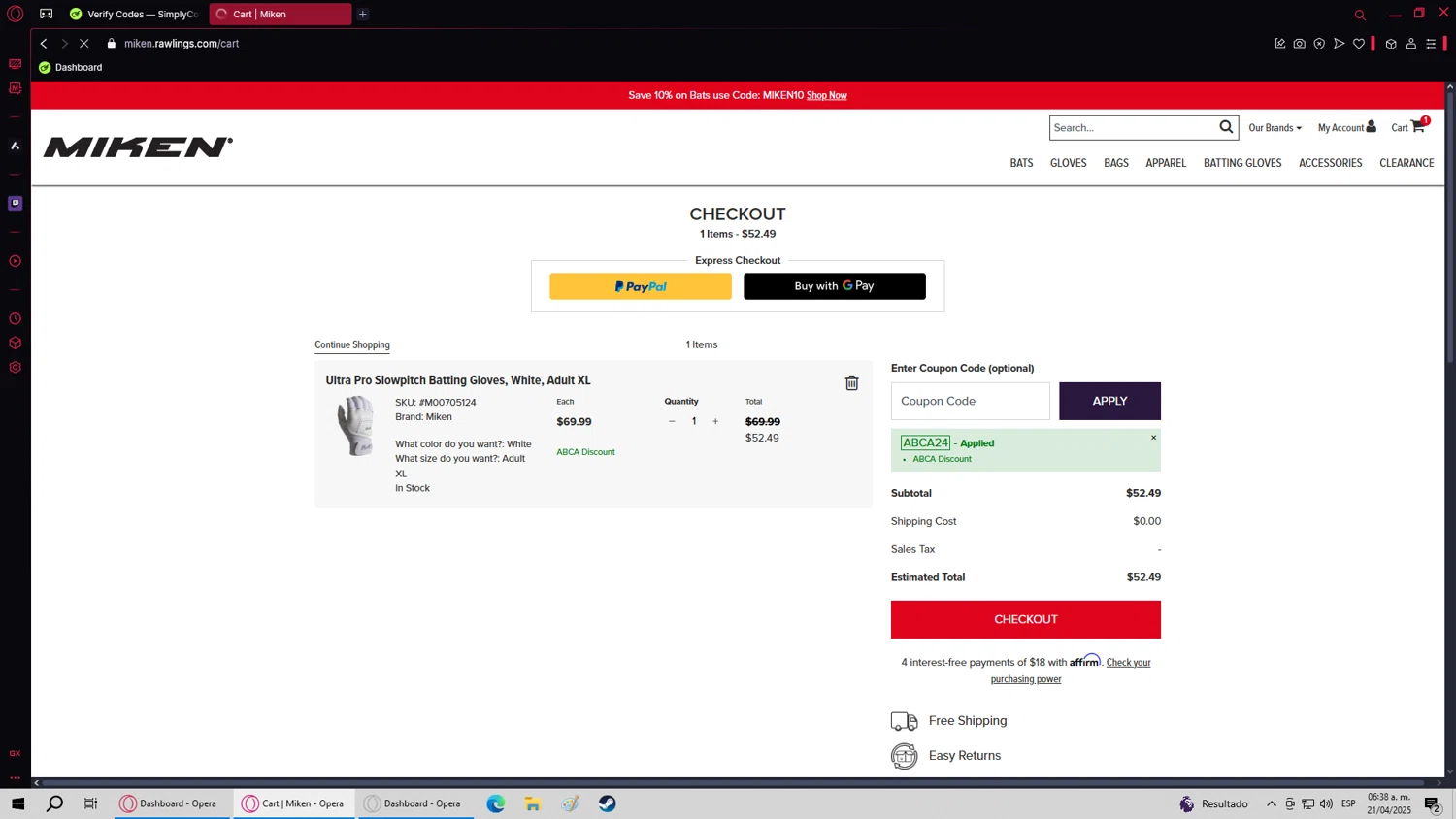The image size is (1456, 819).
Task: Open the Easy Setup menu icon
Action: [1431, 44]
